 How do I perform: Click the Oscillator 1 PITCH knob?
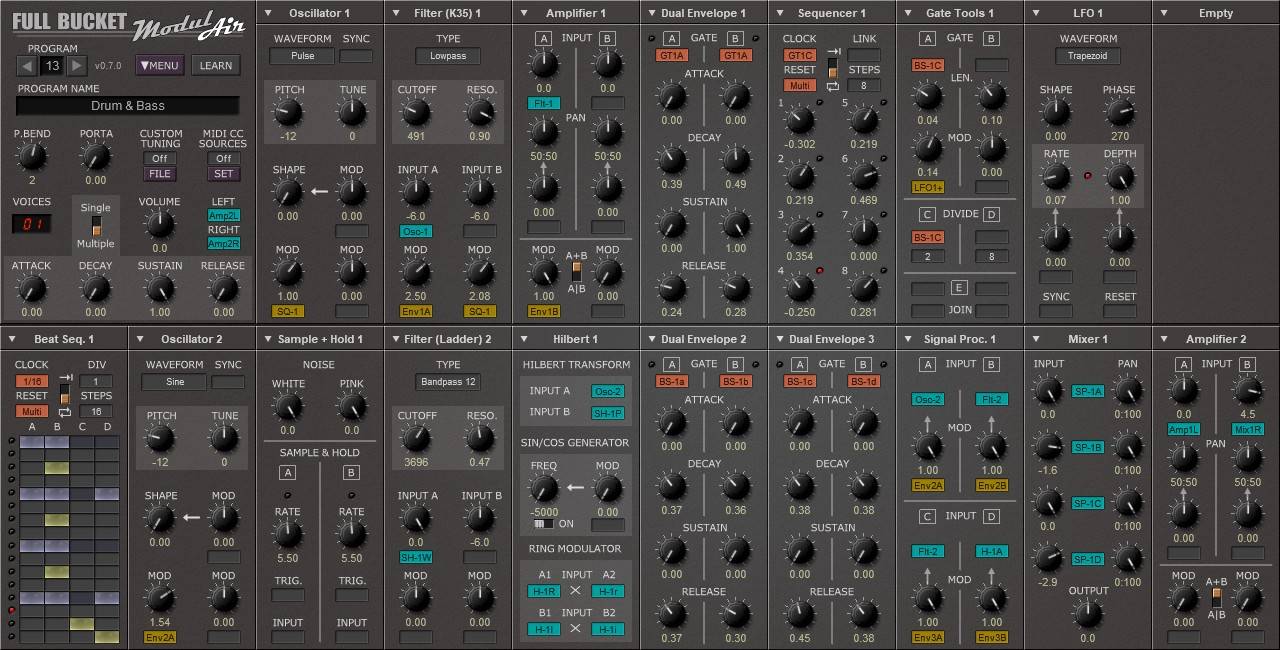(288, 112)
